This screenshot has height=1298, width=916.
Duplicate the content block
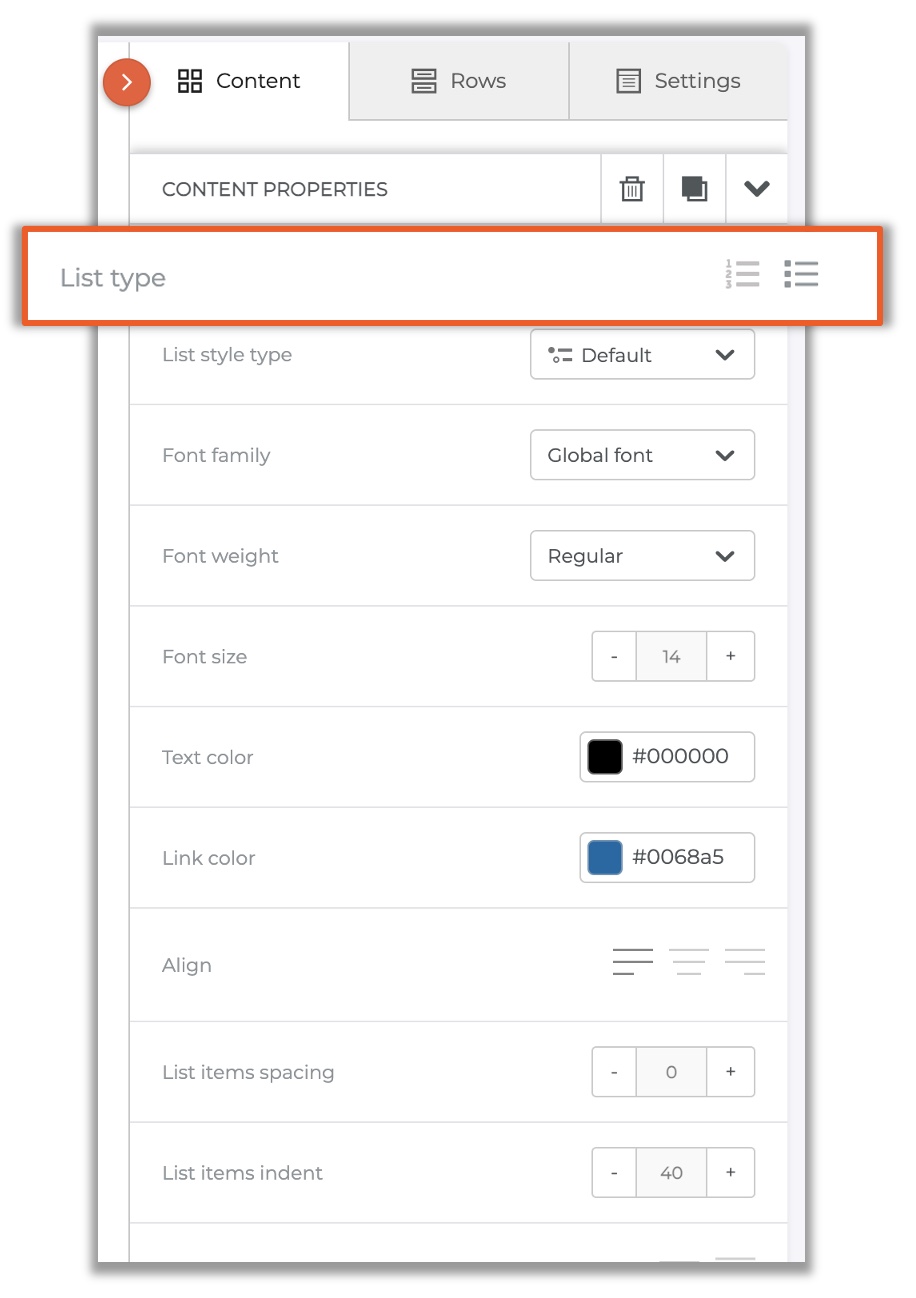(694, 188)
